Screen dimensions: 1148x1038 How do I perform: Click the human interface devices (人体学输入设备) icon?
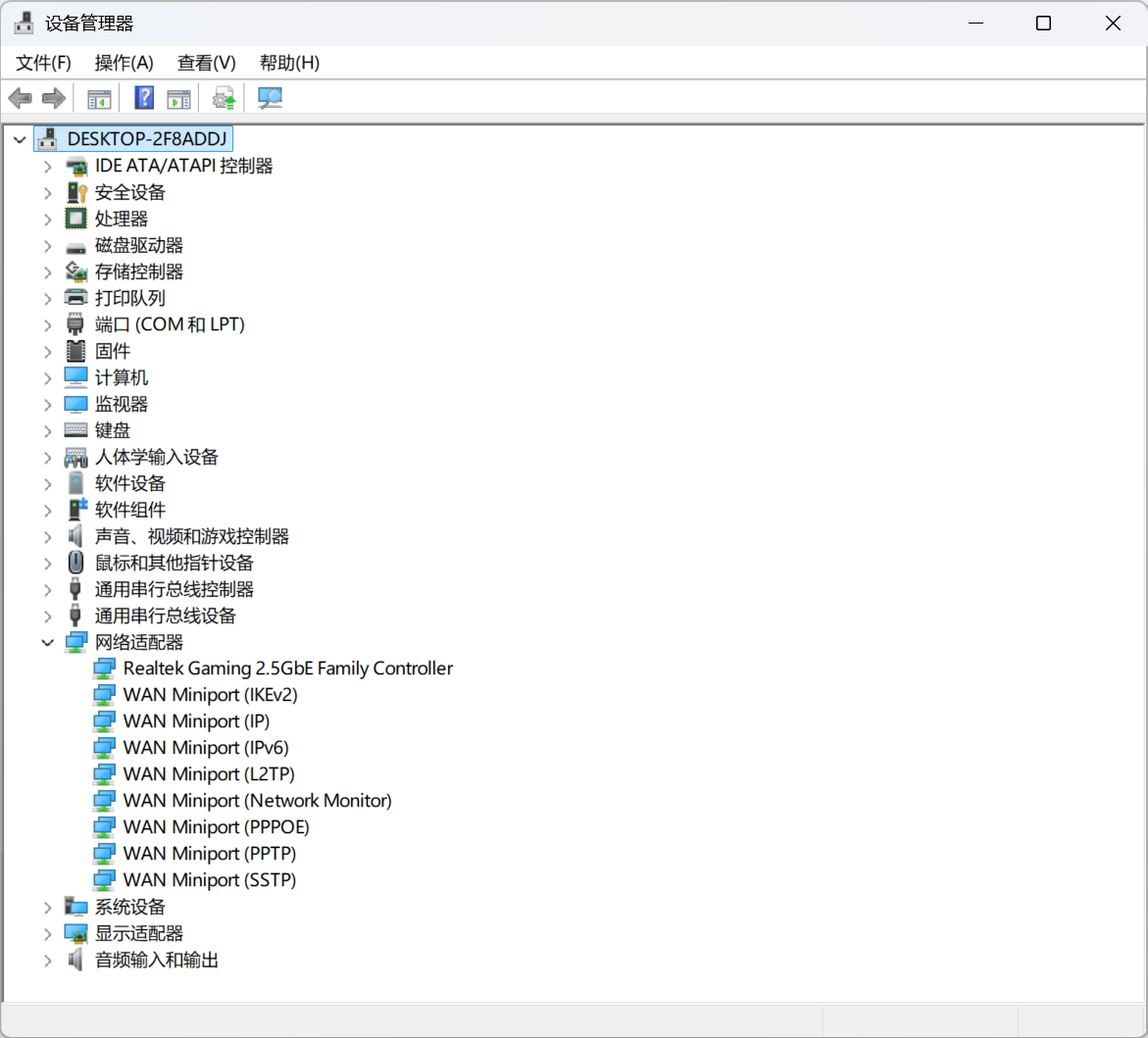(75, 457)
